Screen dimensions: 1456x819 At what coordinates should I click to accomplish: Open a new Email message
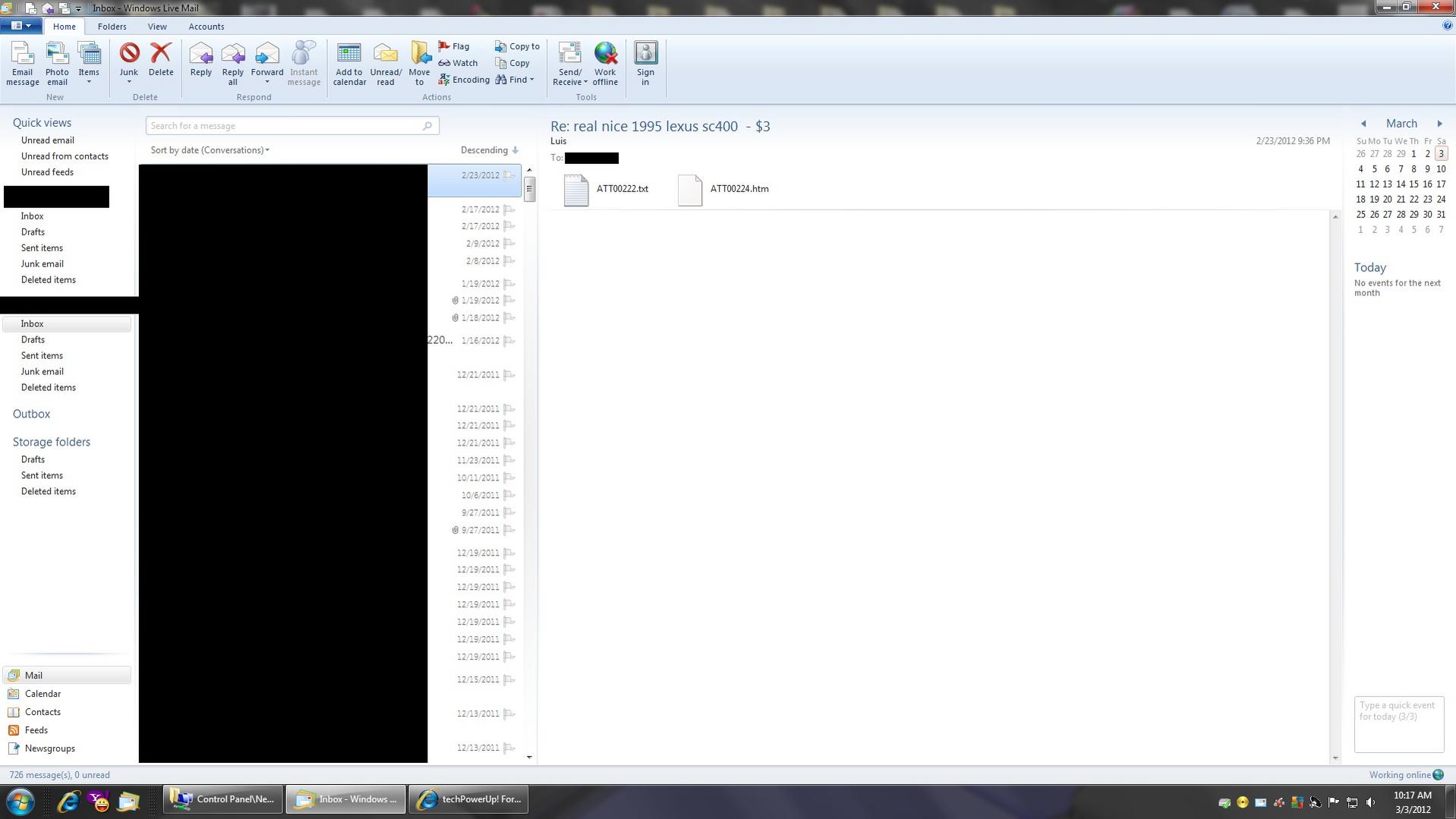pos(22,62)
